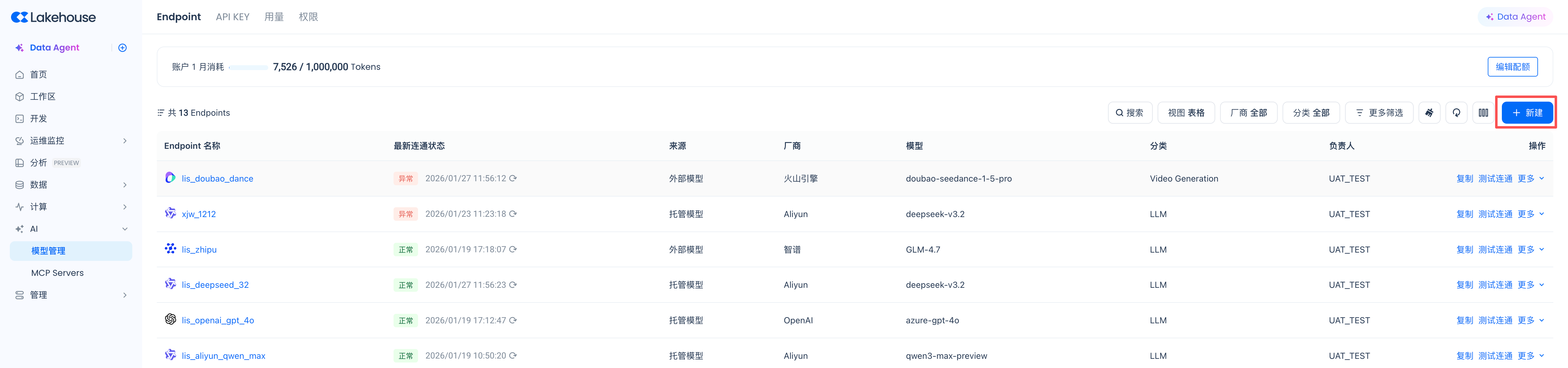Switch to the 用量 tab
This screenshot has height=368, width=1568.
tap(274, 17)
